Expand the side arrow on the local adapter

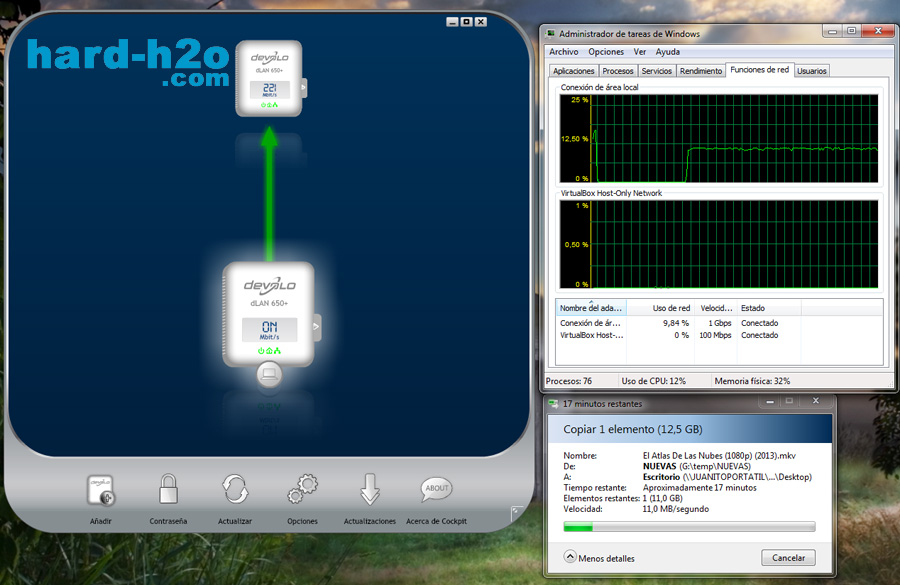coord(316,327)
